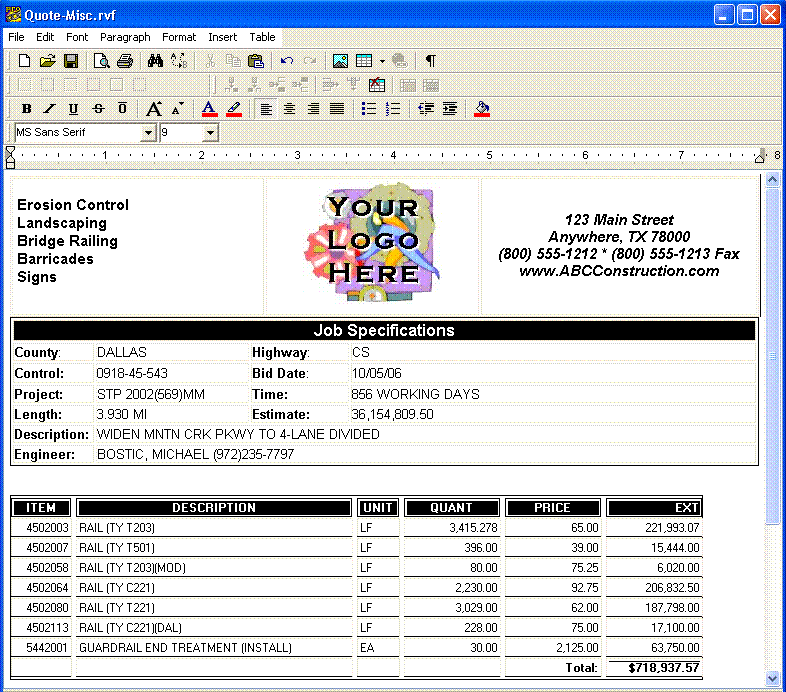This screenshot has height=692, width=786.
Task: Open print preview icon
Action: pyautogui.click(x=101, y=61)
